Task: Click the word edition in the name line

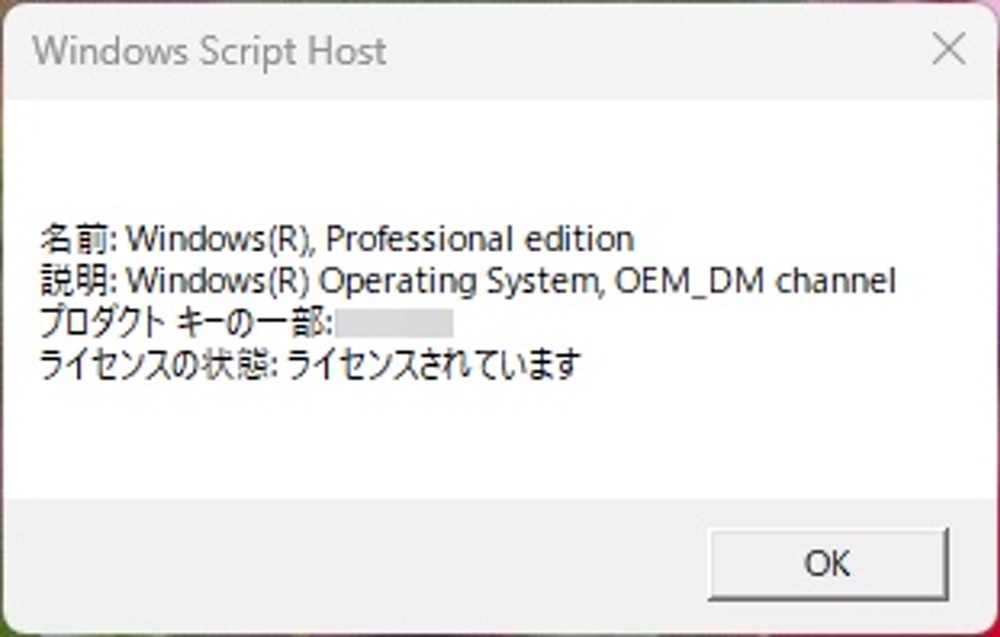Action: pyautogui.click(x=579, y=239)
